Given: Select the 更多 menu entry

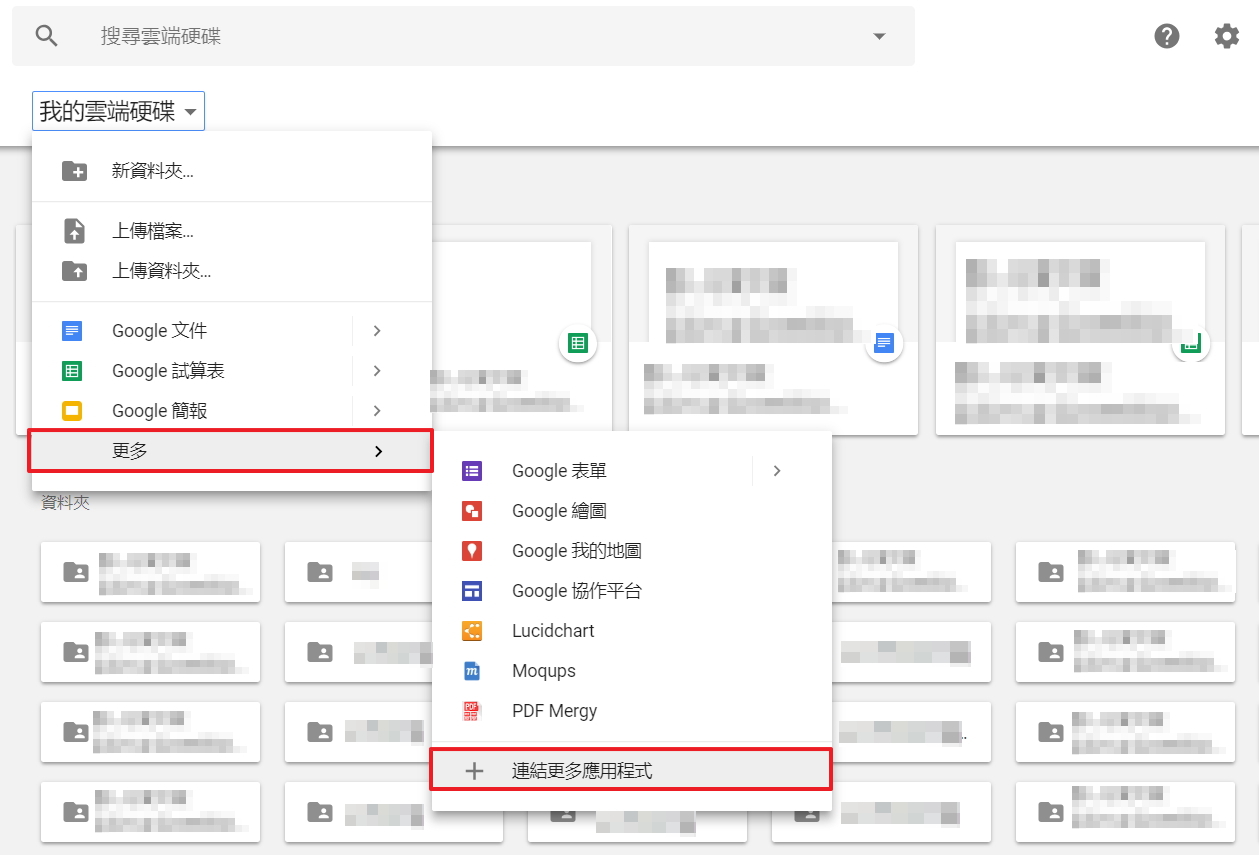Looking at the screenshot, I should click(232, 451).
